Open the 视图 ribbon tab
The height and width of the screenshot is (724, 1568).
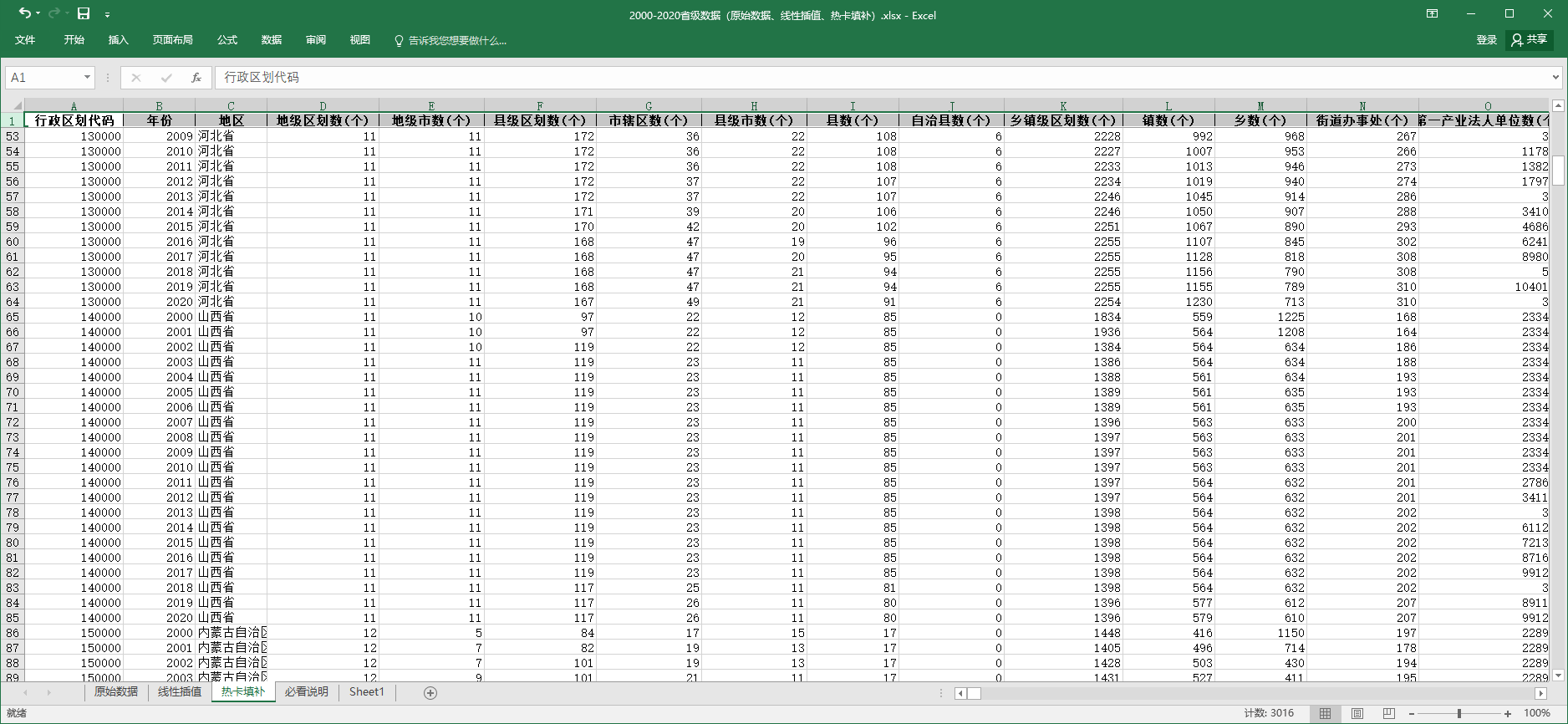(360, 40)
